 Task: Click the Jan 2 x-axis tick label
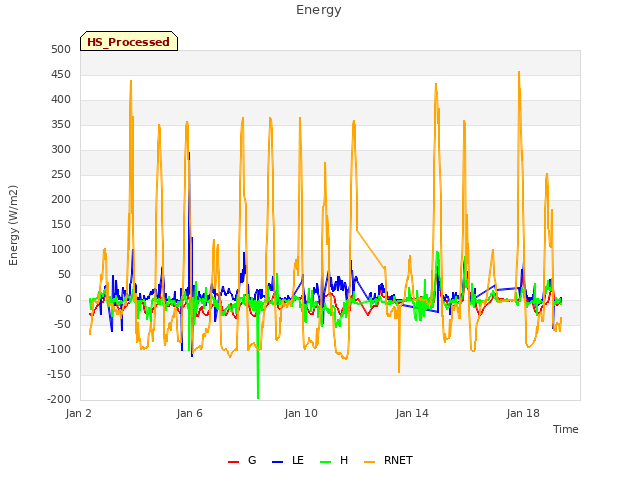[x=78, y=413]
